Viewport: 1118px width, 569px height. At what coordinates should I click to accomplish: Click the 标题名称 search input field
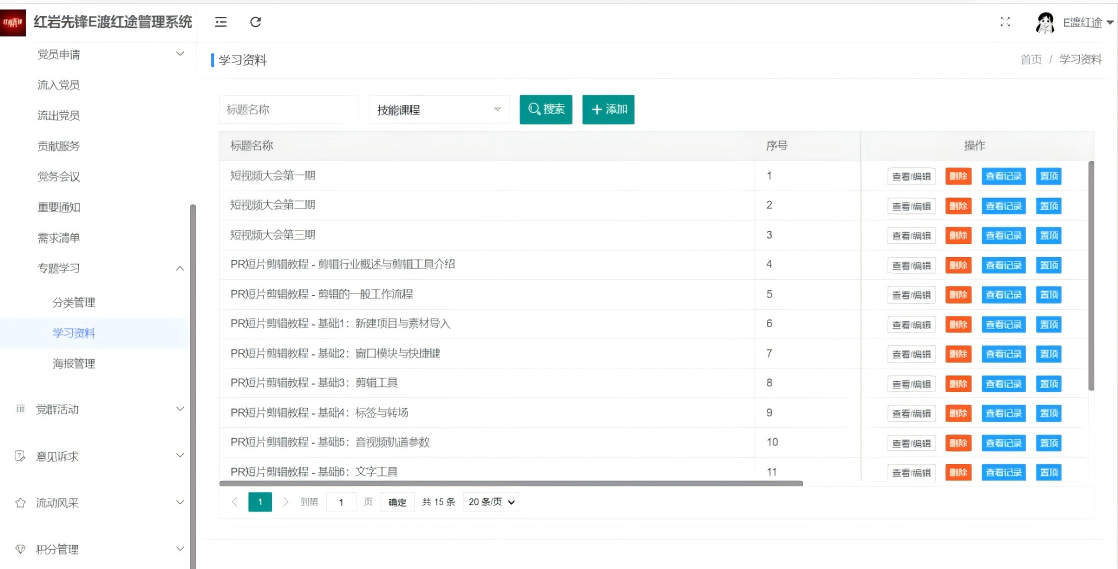(x=288, y=110)
